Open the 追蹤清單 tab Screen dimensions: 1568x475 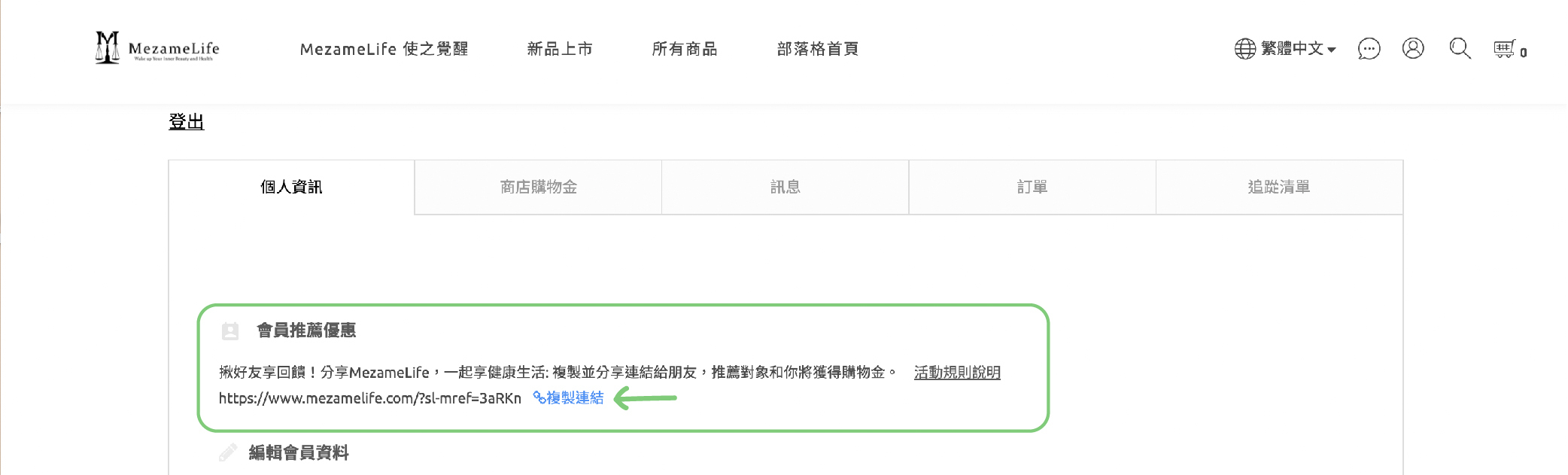[1279, 187]
